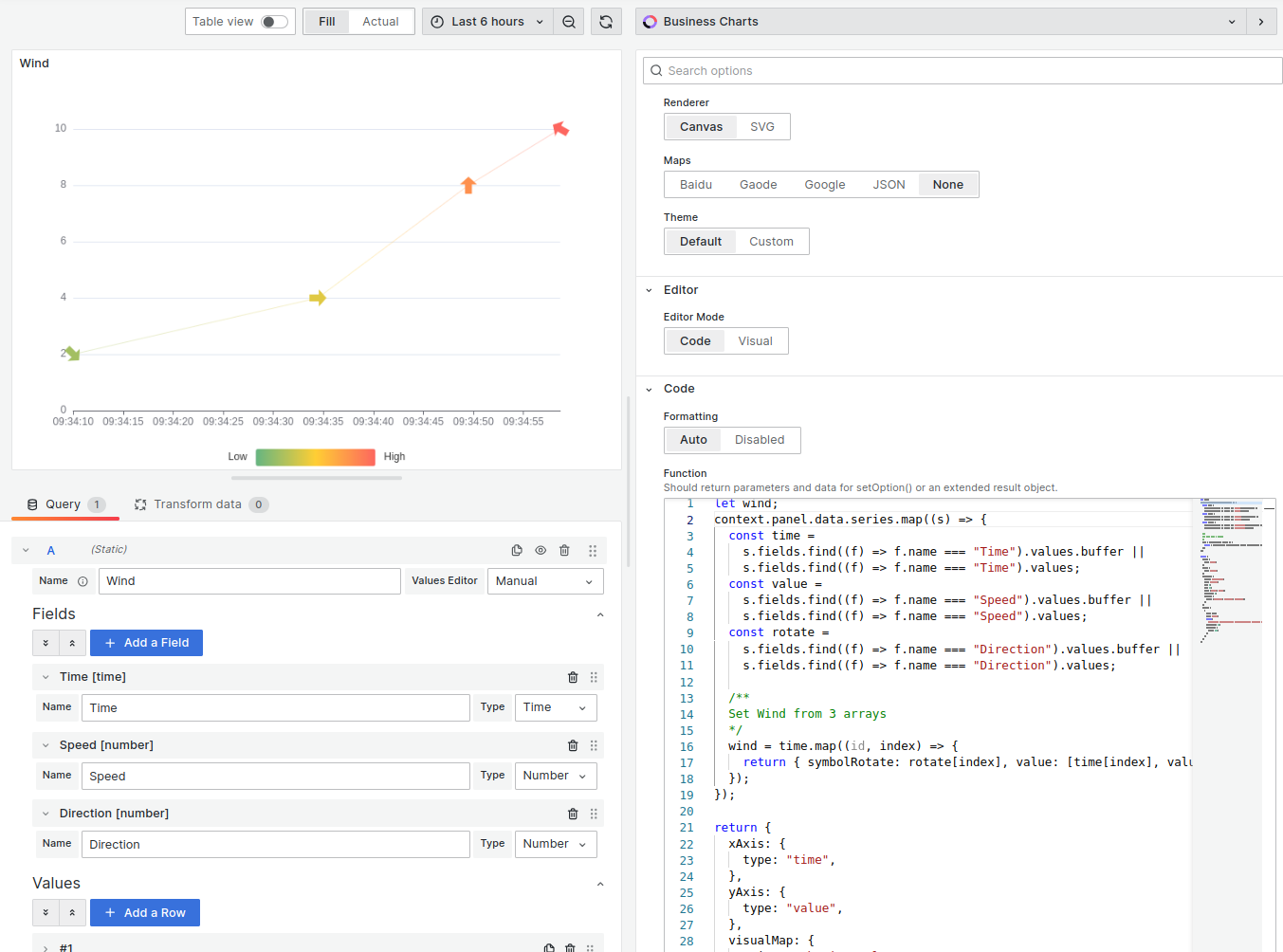
Task: Delete the Speed field using its trash icon
Action: pos(573,745)
